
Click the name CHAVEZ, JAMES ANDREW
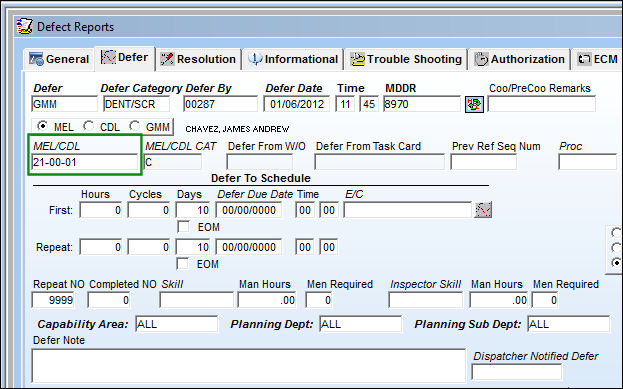(237, 129)
